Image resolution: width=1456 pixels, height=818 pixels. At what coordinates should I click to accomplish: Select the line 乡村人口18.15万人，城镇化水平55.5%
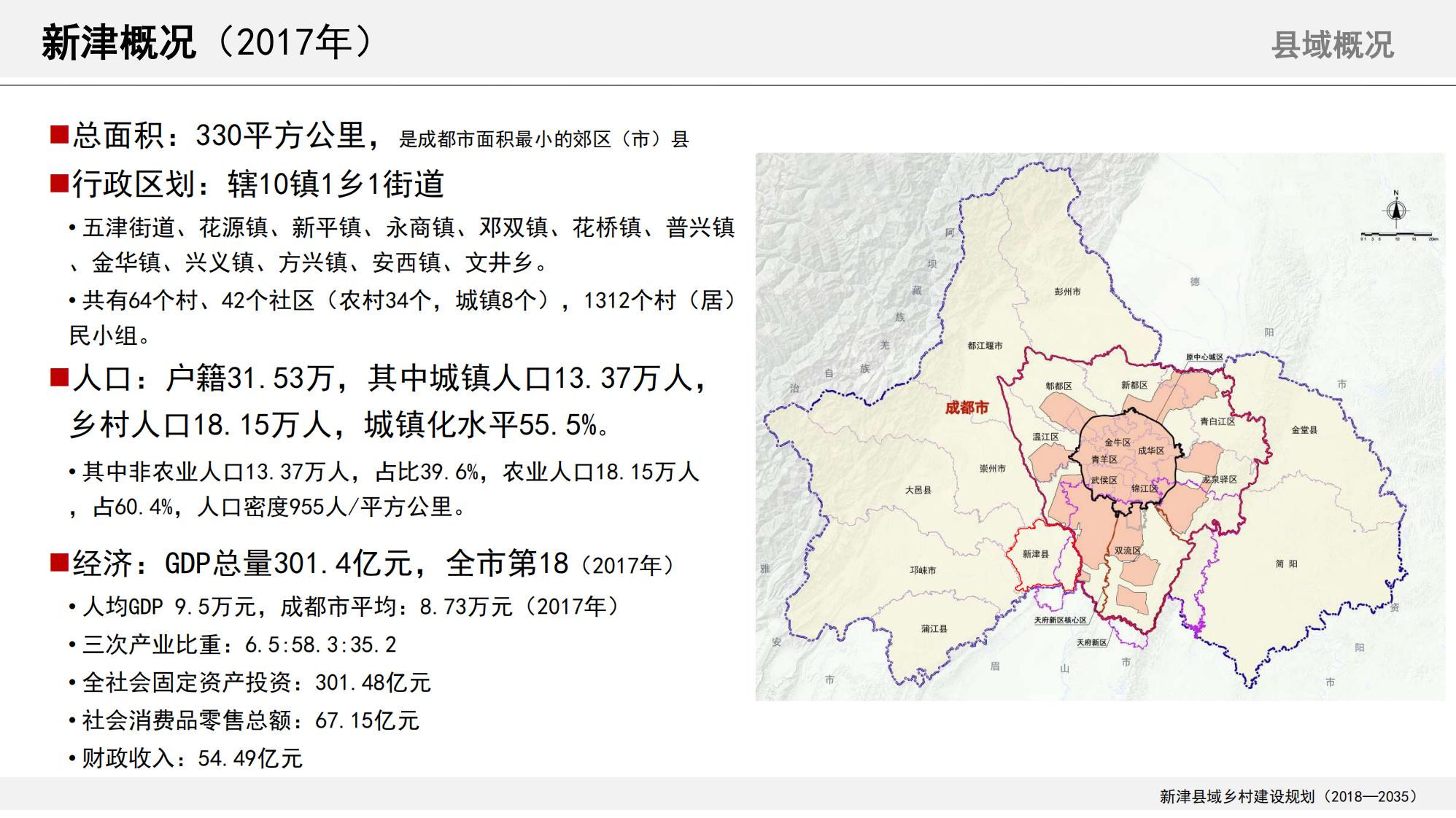click(341, 424)
